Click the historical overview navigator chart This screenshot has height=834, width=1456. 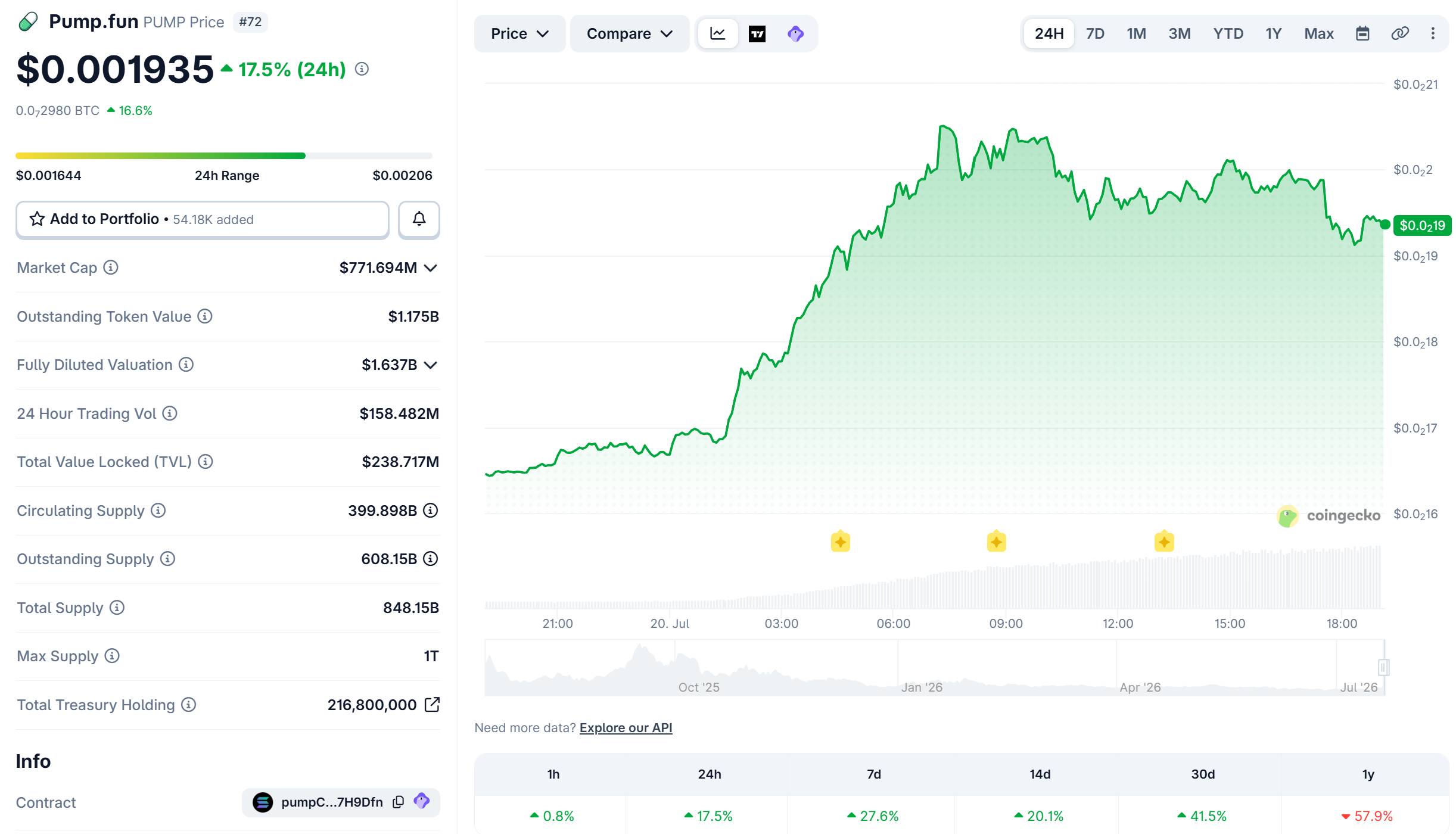click(934, 667)
